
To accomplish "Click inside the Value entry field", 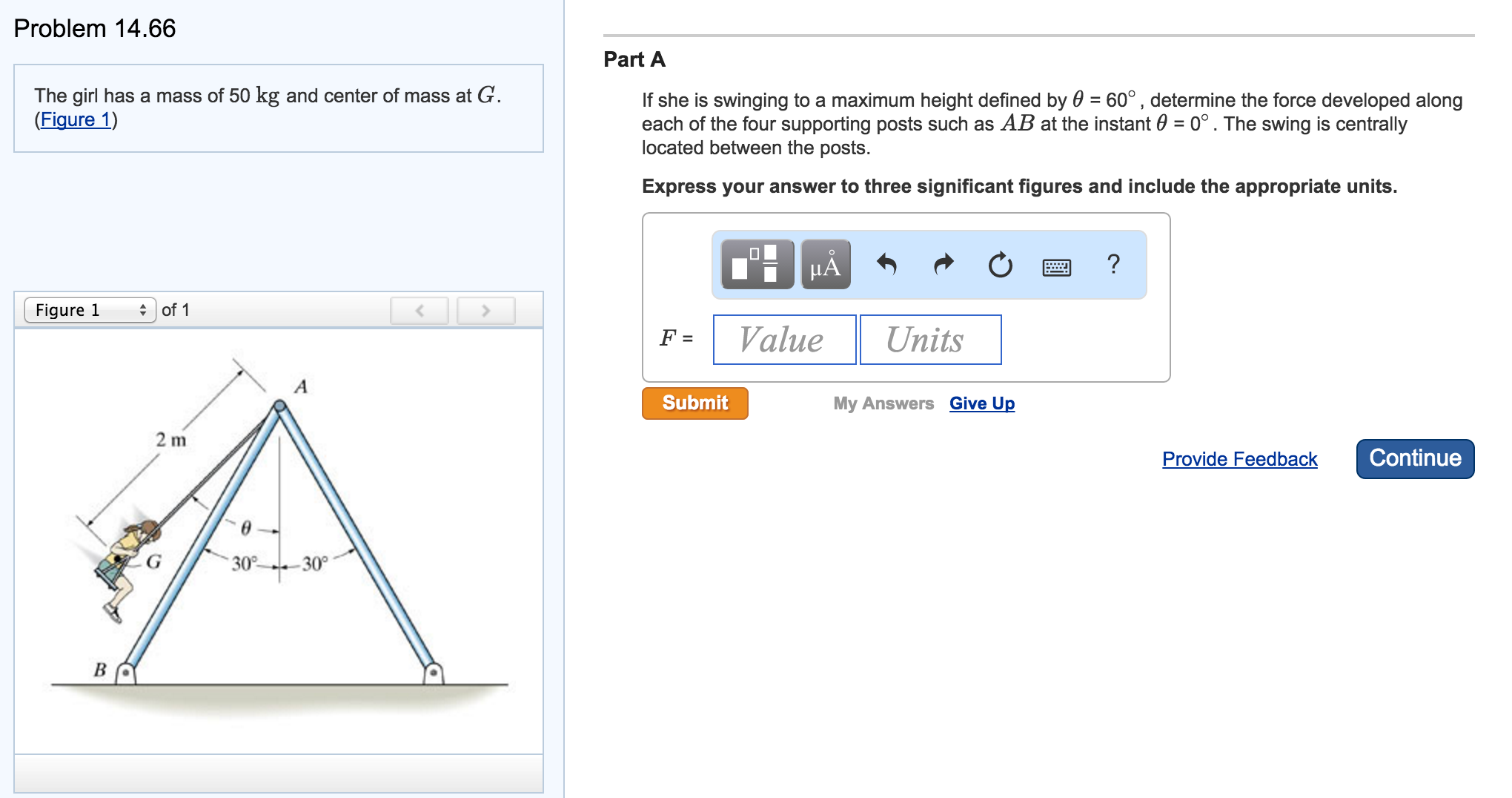I will coord(783,340).
